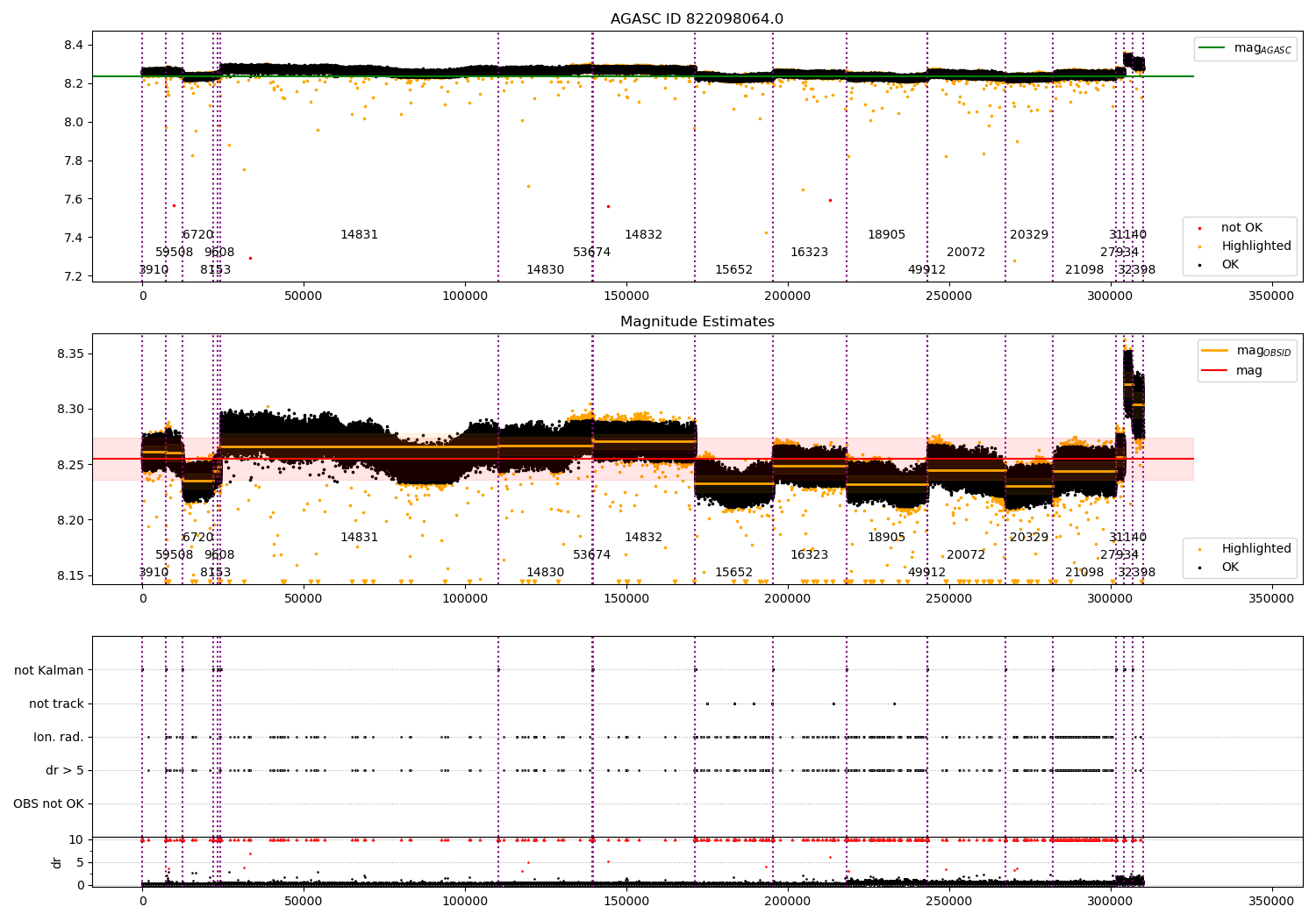1316x921 pixels.
Task: Click obsid label 9608 in top panel
Action: 219,253
